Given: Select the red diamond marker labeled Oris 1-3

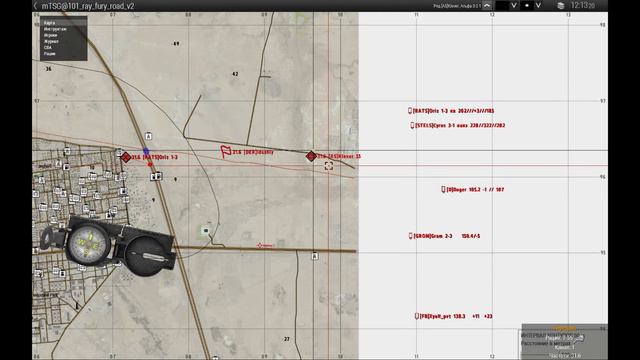Looking at the screenshot, I should click(x=126, y=157).
